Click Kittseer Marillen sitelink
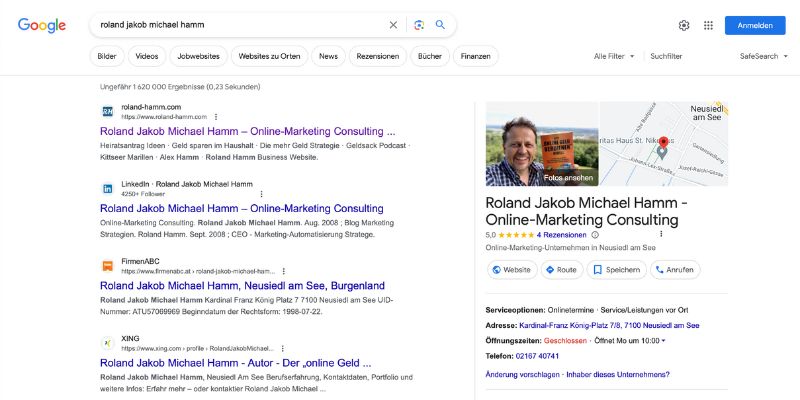 tap(127, 157)
